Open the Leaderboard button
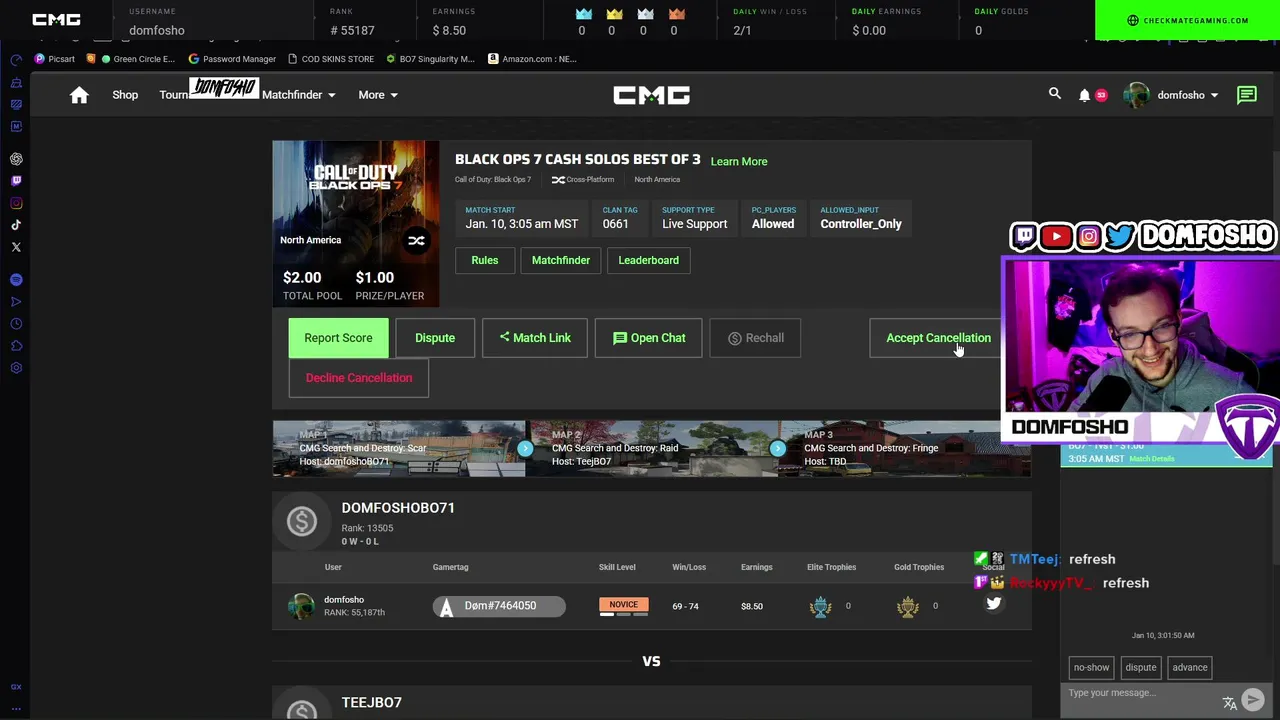 [648, 260]
